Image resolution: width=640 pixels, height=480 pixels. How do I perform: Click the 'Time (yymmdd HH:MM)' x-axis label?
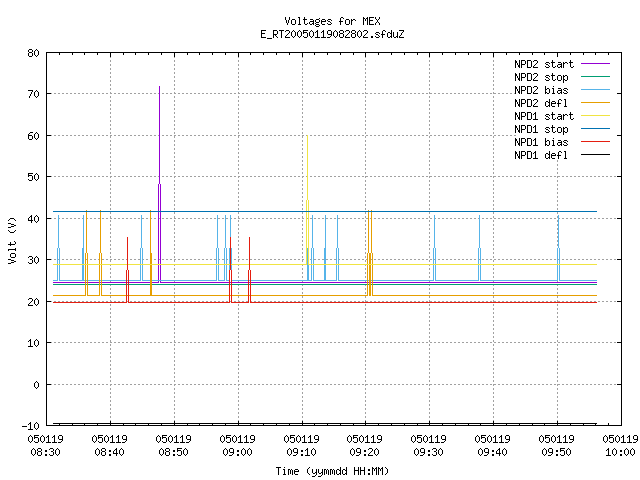point(332,471)
